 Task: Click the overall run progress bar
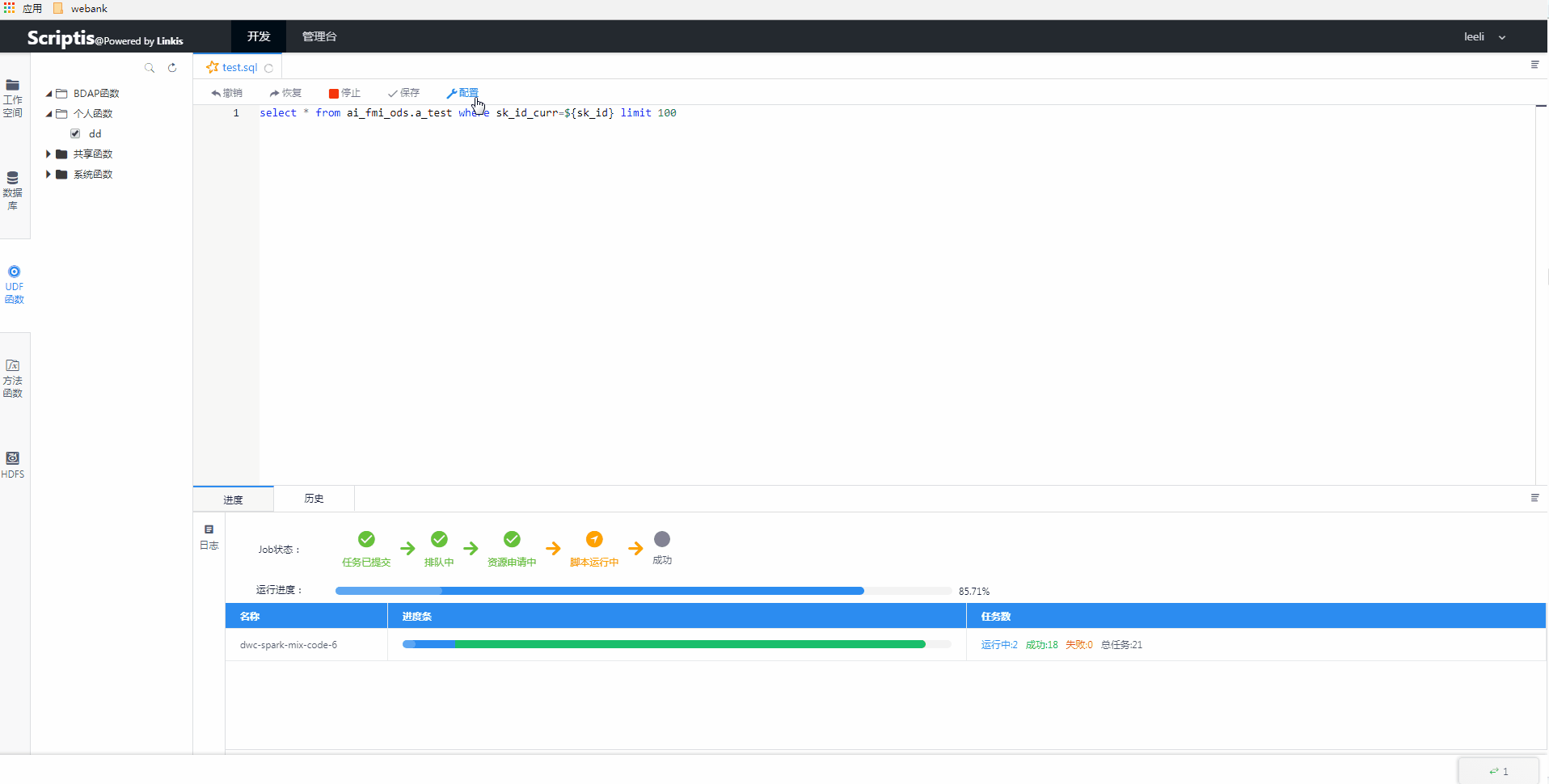(x=644, y=591)
